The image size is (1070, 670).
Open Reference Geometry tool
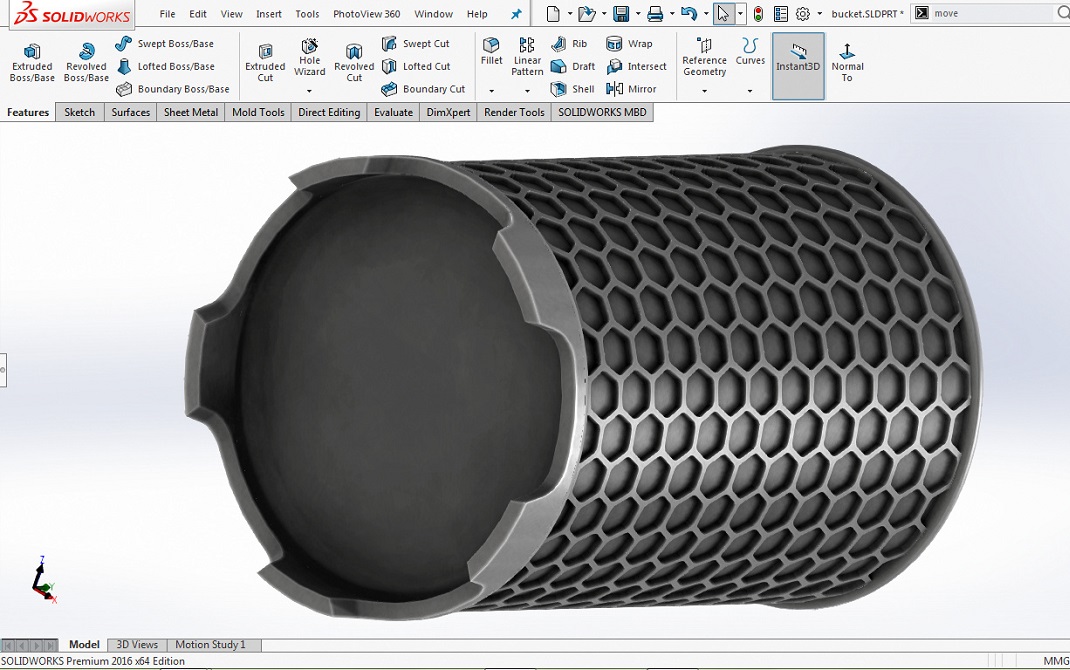[704, 56]
